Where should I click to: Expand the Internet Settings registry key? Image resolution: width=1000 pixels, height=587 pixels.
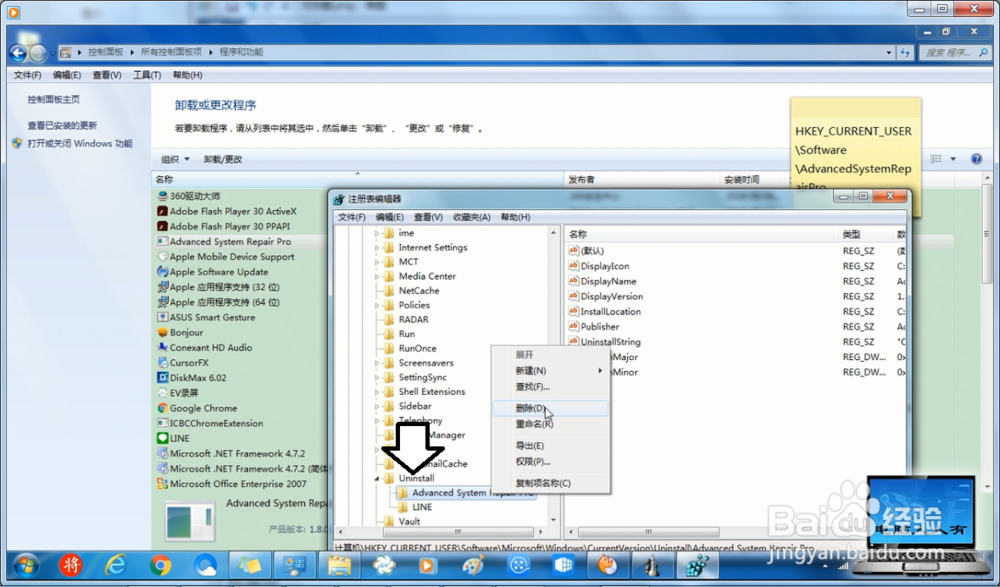point(377,248)
